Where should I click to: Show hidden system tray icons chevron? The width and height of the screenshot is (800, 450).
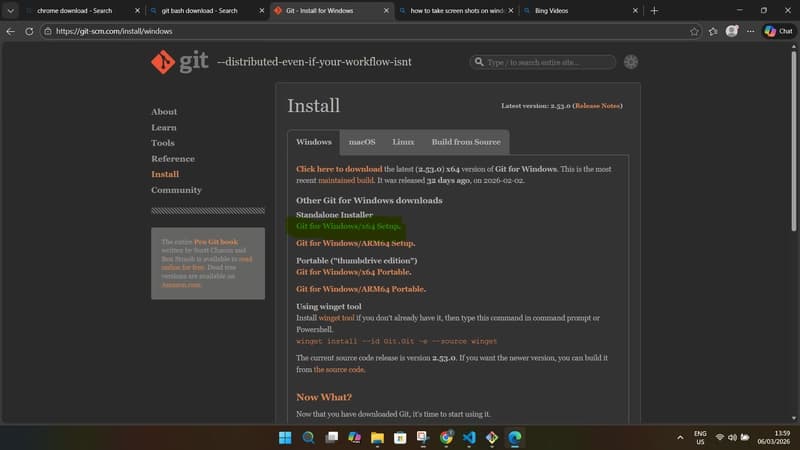[x=680, y=437]
